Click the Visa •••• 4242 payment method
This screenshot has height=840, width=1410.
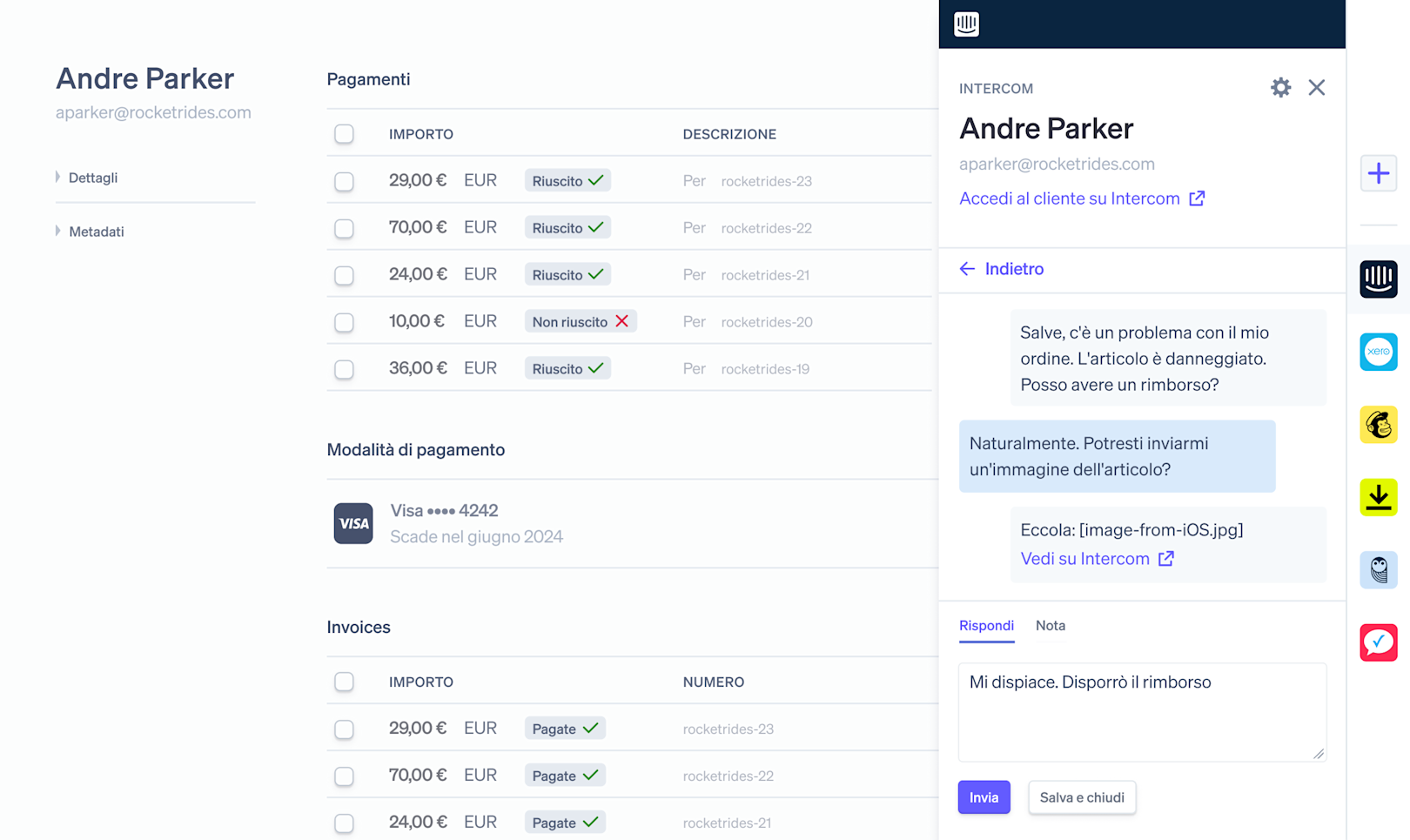pyautogui.click(x=444, y=510)
